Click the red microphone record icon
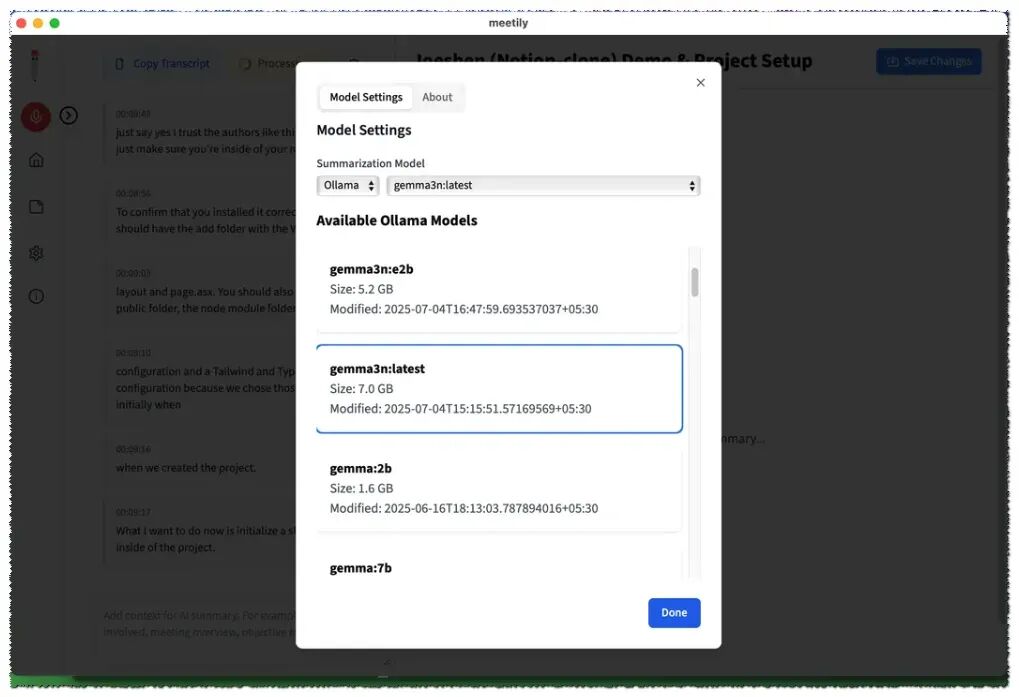Viewport: 1019px width, 697px height. click(36, 116)
